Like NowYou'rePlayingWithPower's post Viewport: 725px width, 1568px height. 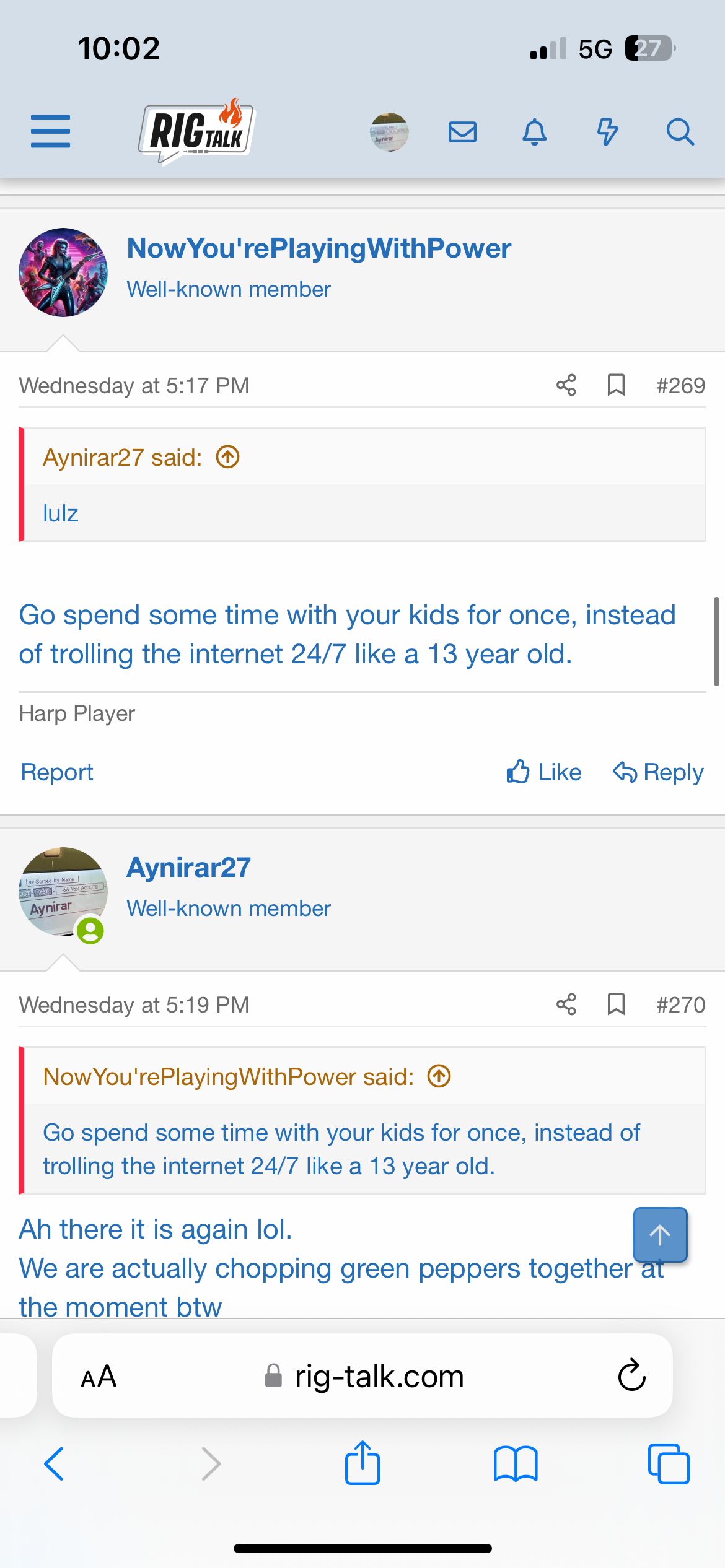tap(544, 772)
